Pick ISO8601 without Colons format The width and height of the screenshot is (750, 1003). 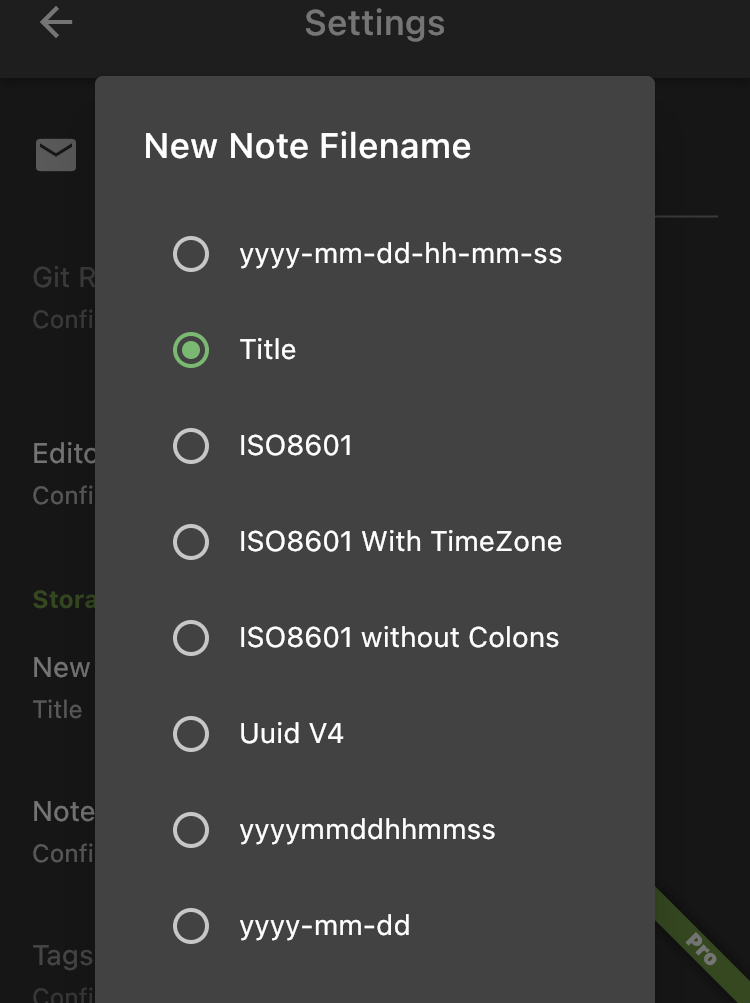[x=398, y=637]
